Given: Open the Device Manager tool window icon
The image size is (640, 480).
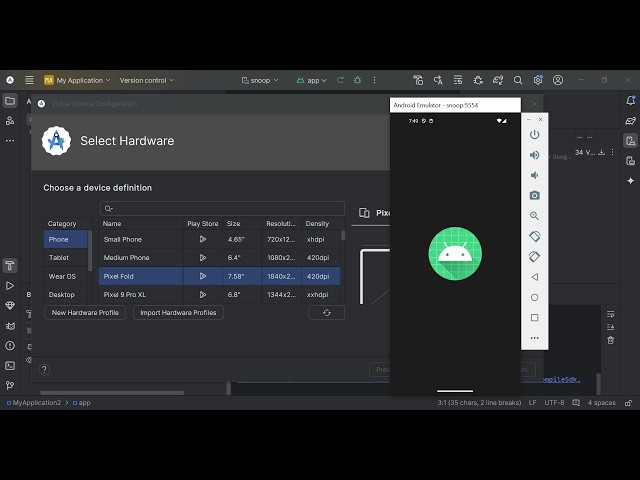Looking at the screenshot, I should [x=631, y=141].
